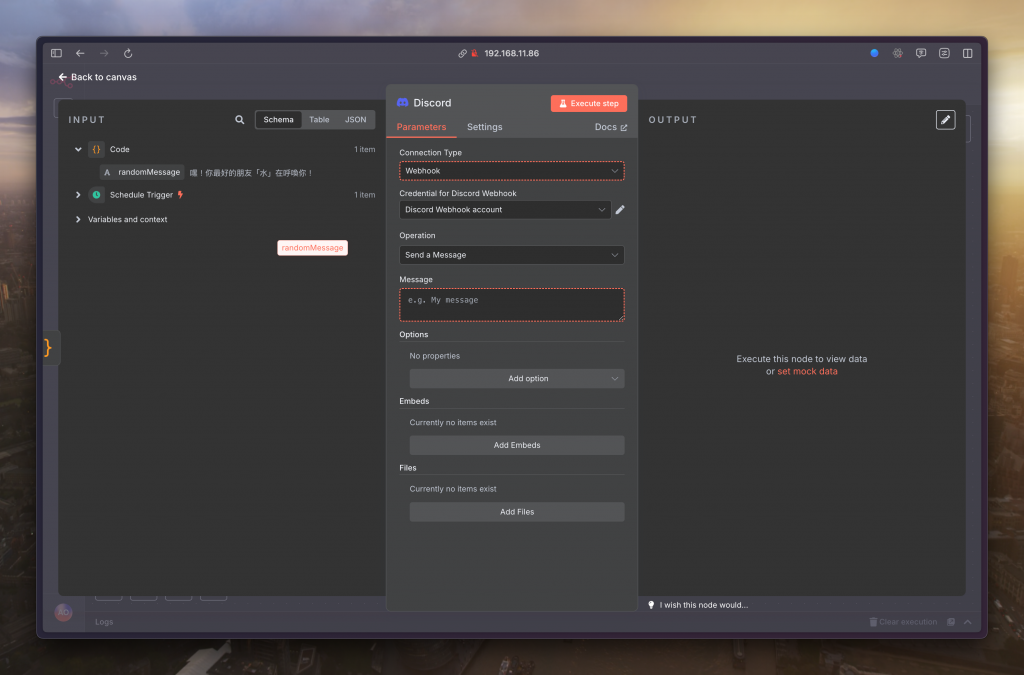Go back with the browser back arrow
Screen dimensions: 1024x675
[80, 53]
